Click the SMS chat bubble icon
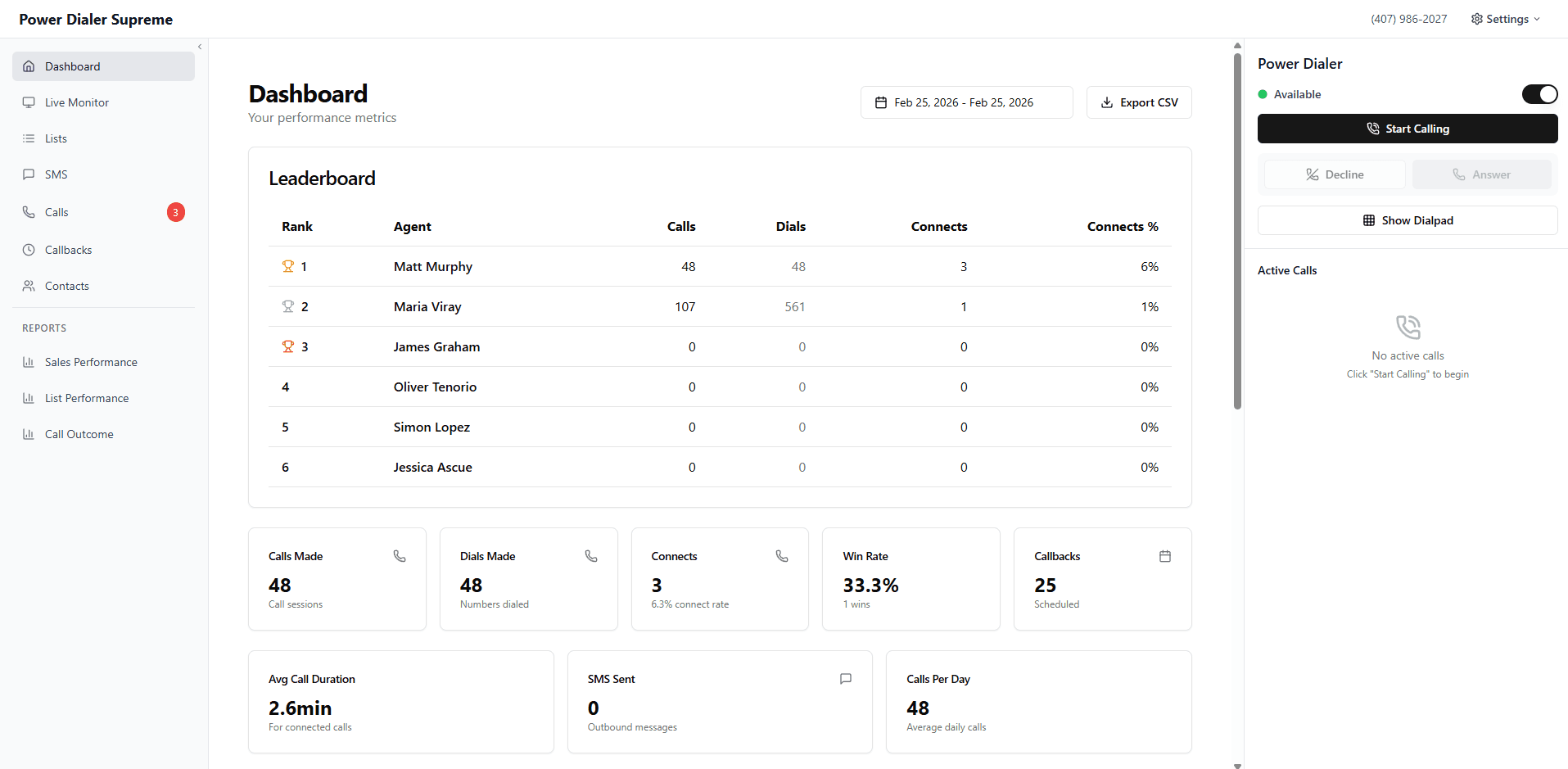Image resolution: width=1568 pixels, height=769 pixels. (x=29, y=174)
